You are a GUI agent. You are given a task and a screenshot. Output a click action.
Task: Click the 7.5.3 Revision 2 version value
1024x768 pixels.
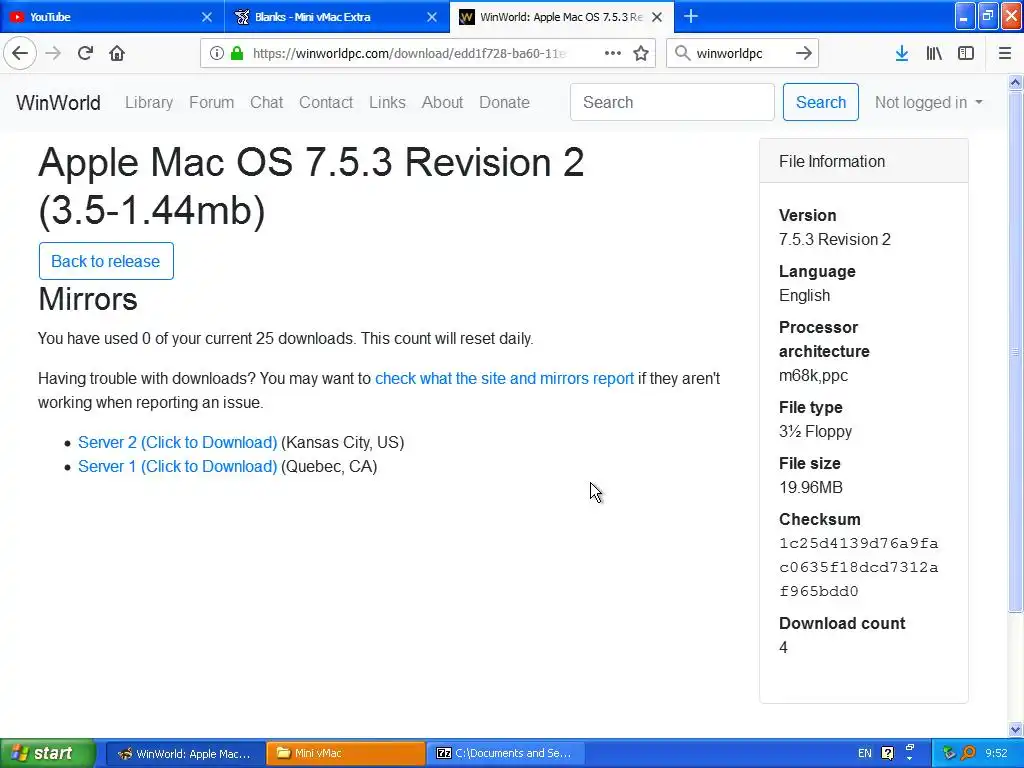coord(835,239)
